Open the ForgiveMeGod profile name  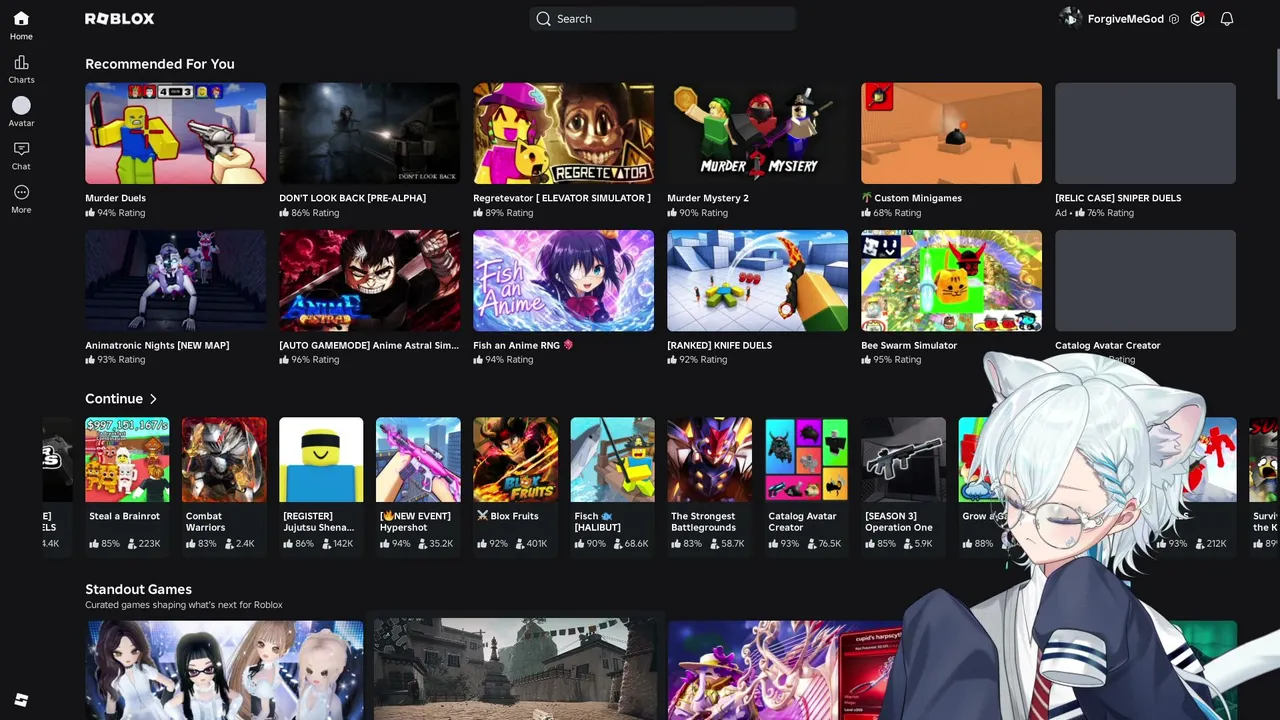1126,19
